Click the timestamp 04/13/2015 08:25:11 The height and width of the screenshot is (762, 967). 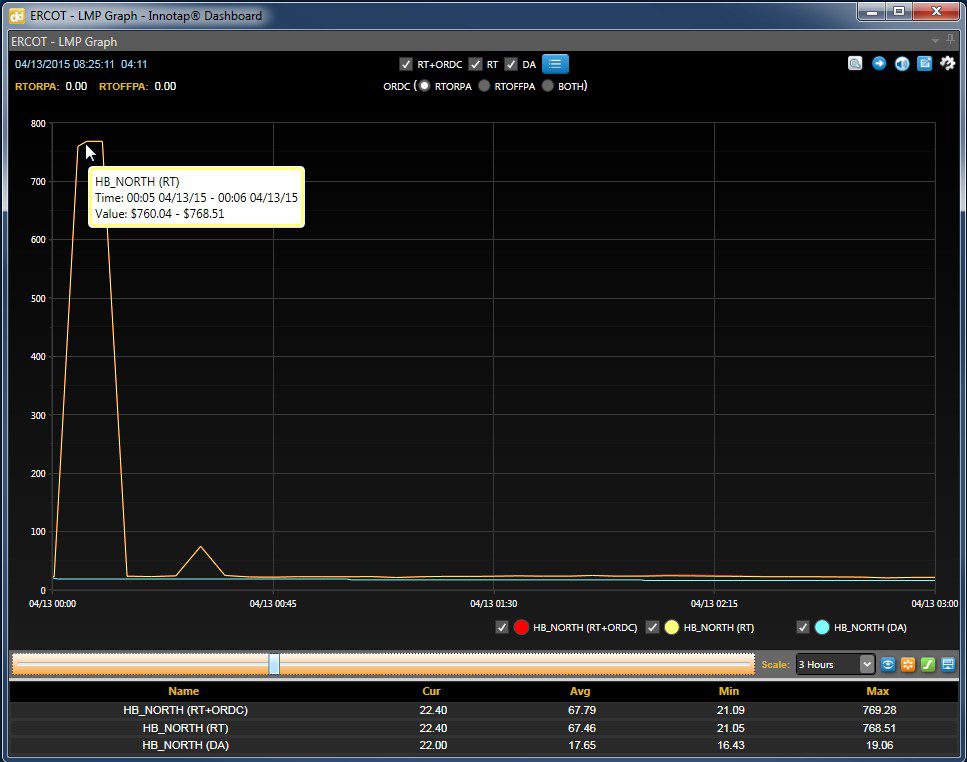65,64
